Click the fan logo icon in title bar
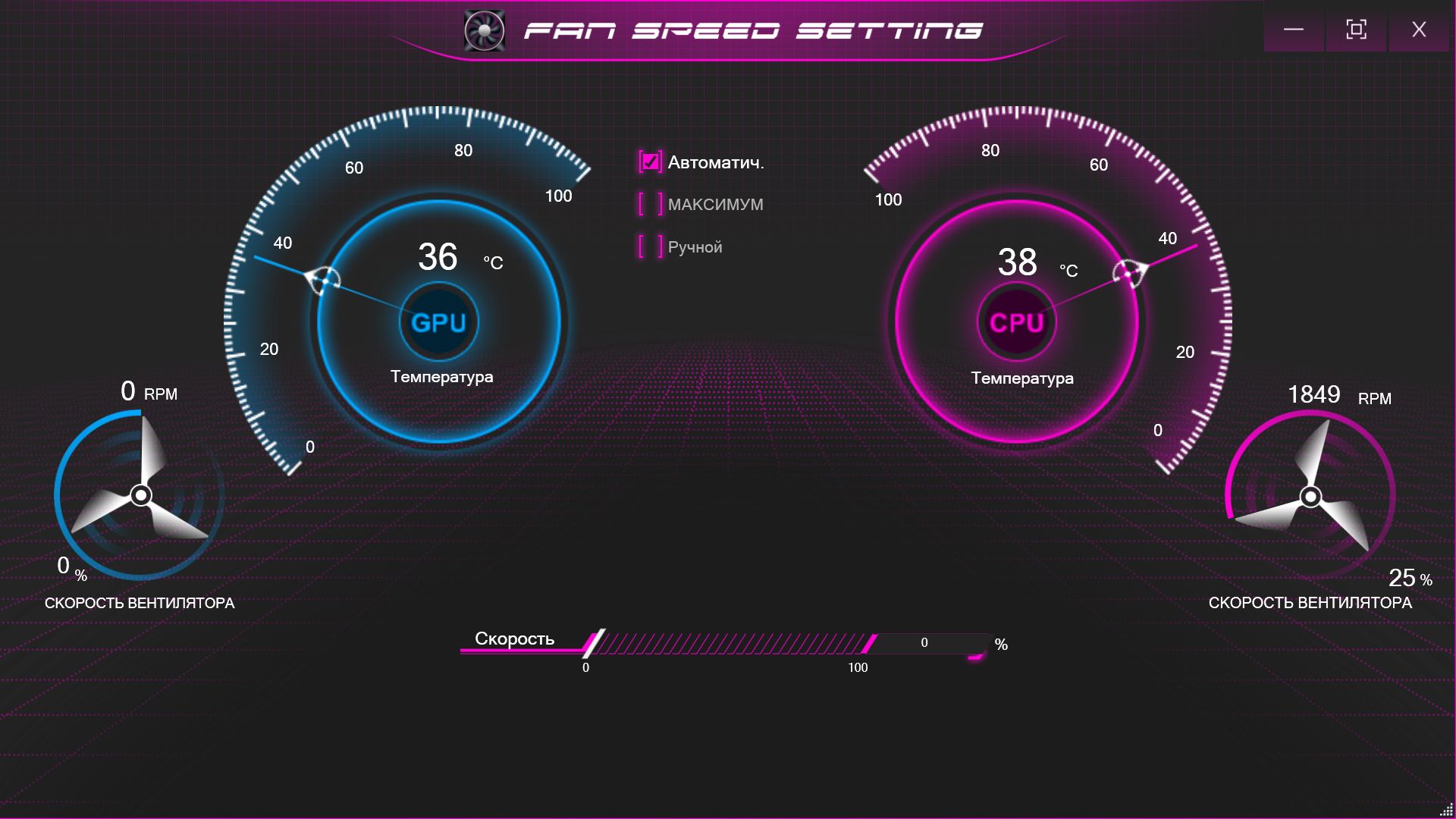The width and height of the screenshot is (1456, 819). 485,31
